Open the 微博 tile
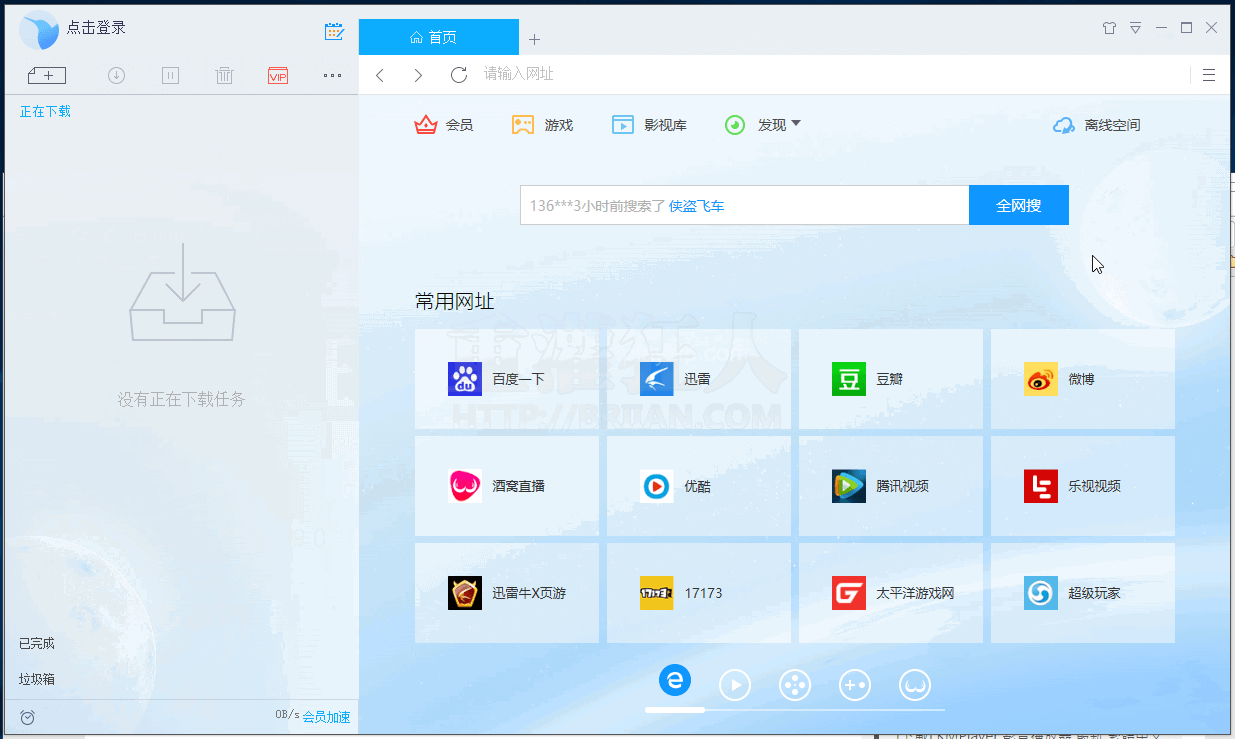This screenshot has height=739, width=1235. 1083,379
